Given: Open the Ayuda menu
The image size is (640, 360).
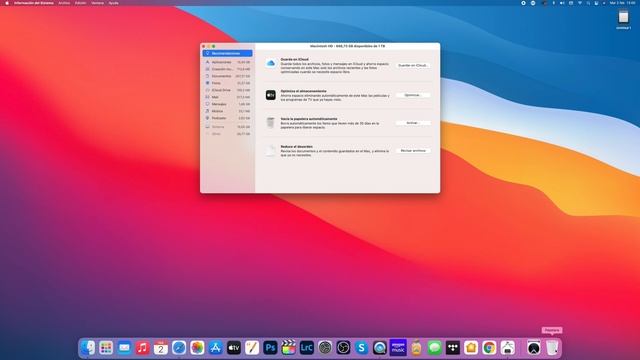Looking at the screenshot, I should (113, 3).
